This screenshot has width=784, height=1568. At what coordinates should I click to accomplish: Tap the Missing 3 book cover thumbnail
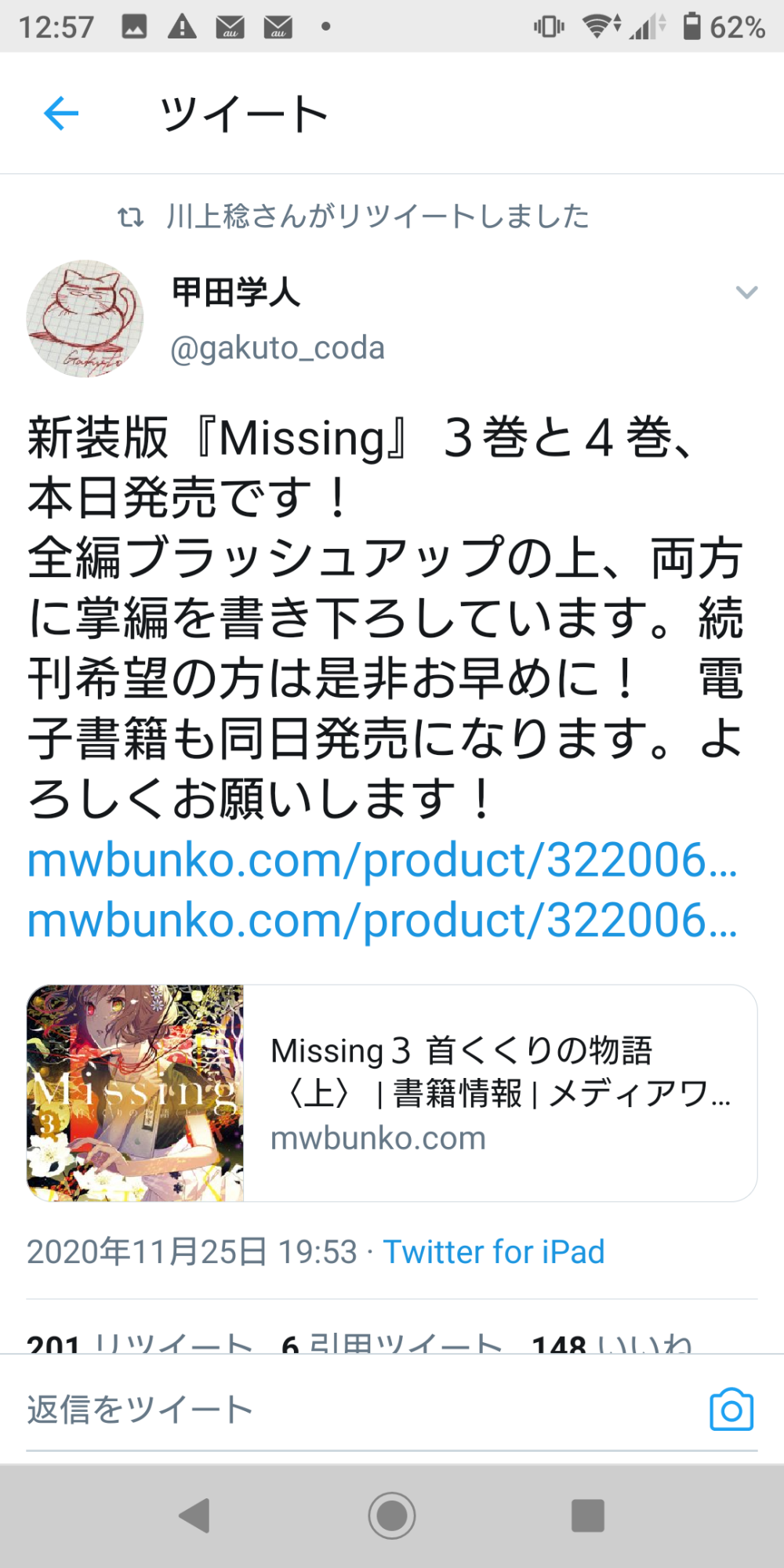pyautogui.click(x=136, y=1093)
